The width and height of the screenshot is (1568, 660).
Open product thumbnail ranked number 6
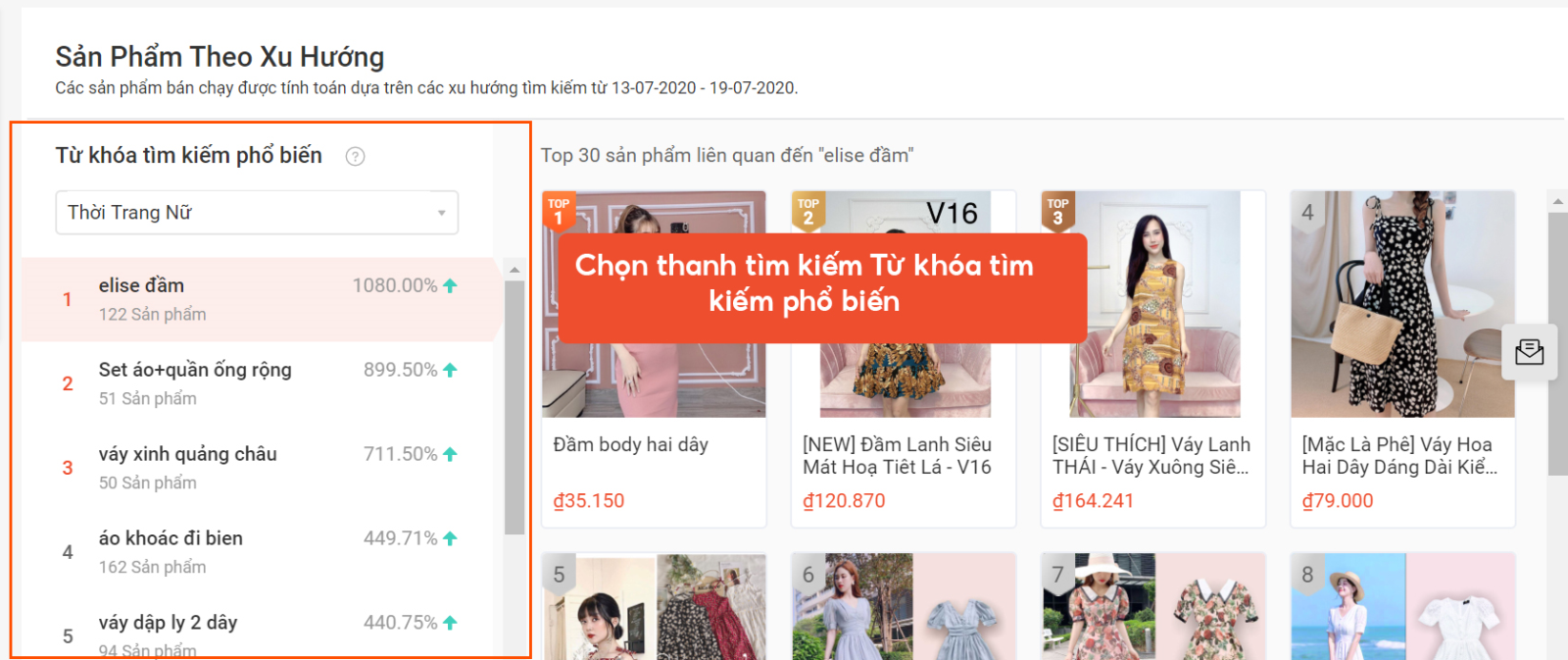point(903,608)
